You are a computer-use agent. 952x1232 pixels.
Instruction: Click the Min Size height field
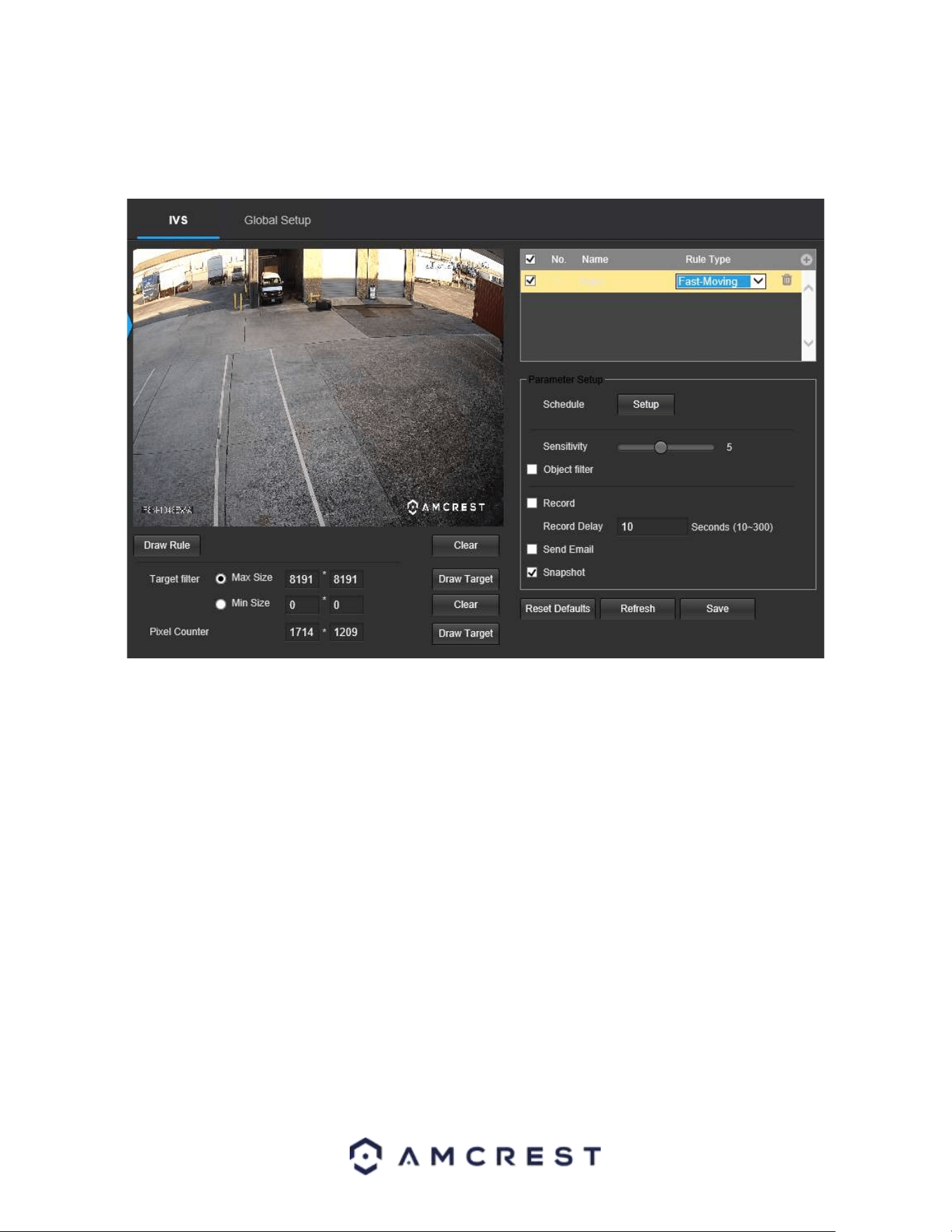(346, 604)
